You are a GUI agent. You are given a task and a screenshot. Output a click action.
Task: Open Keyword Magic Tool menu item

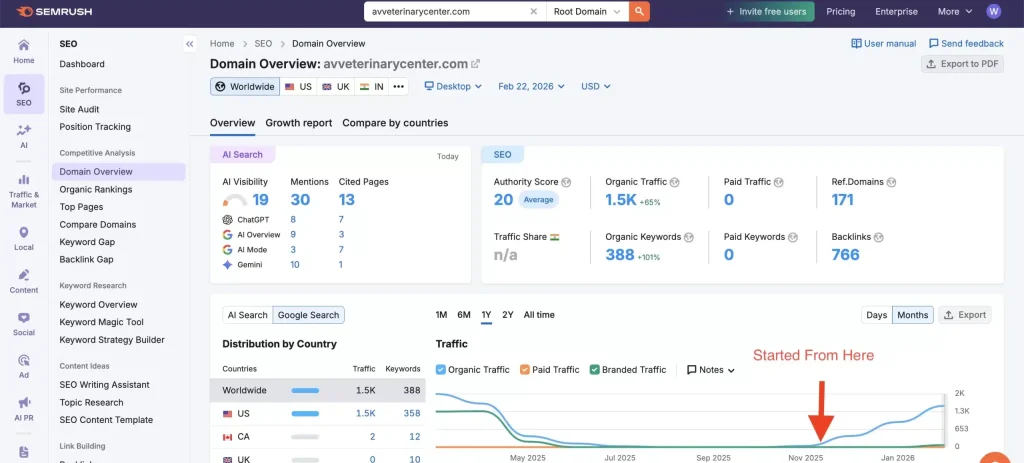tap(101, 322)
